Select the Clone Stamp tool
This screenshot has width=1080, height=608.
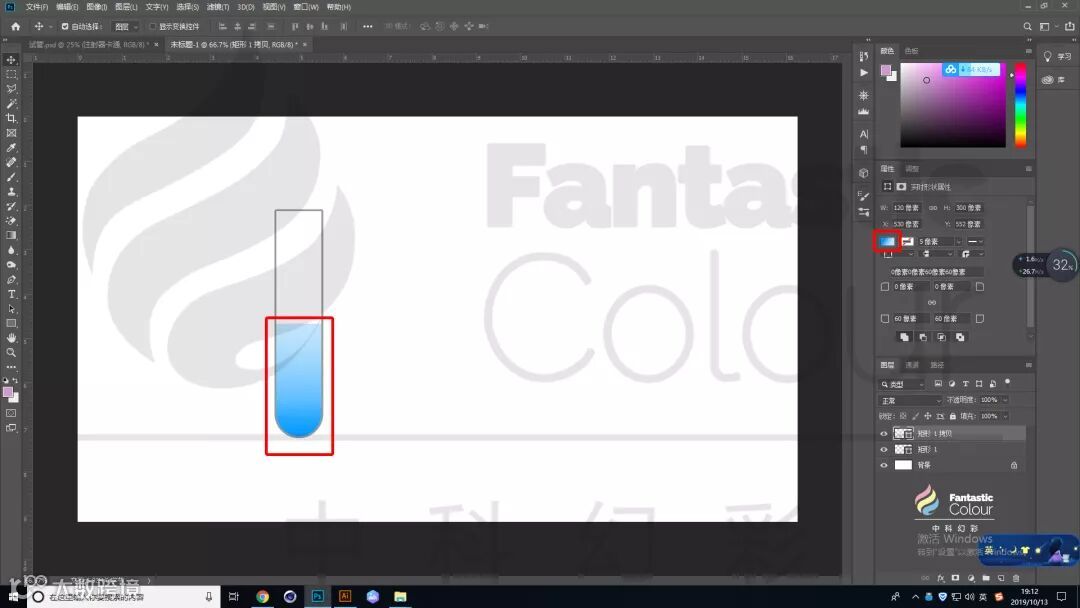click(x=11, y=191)
